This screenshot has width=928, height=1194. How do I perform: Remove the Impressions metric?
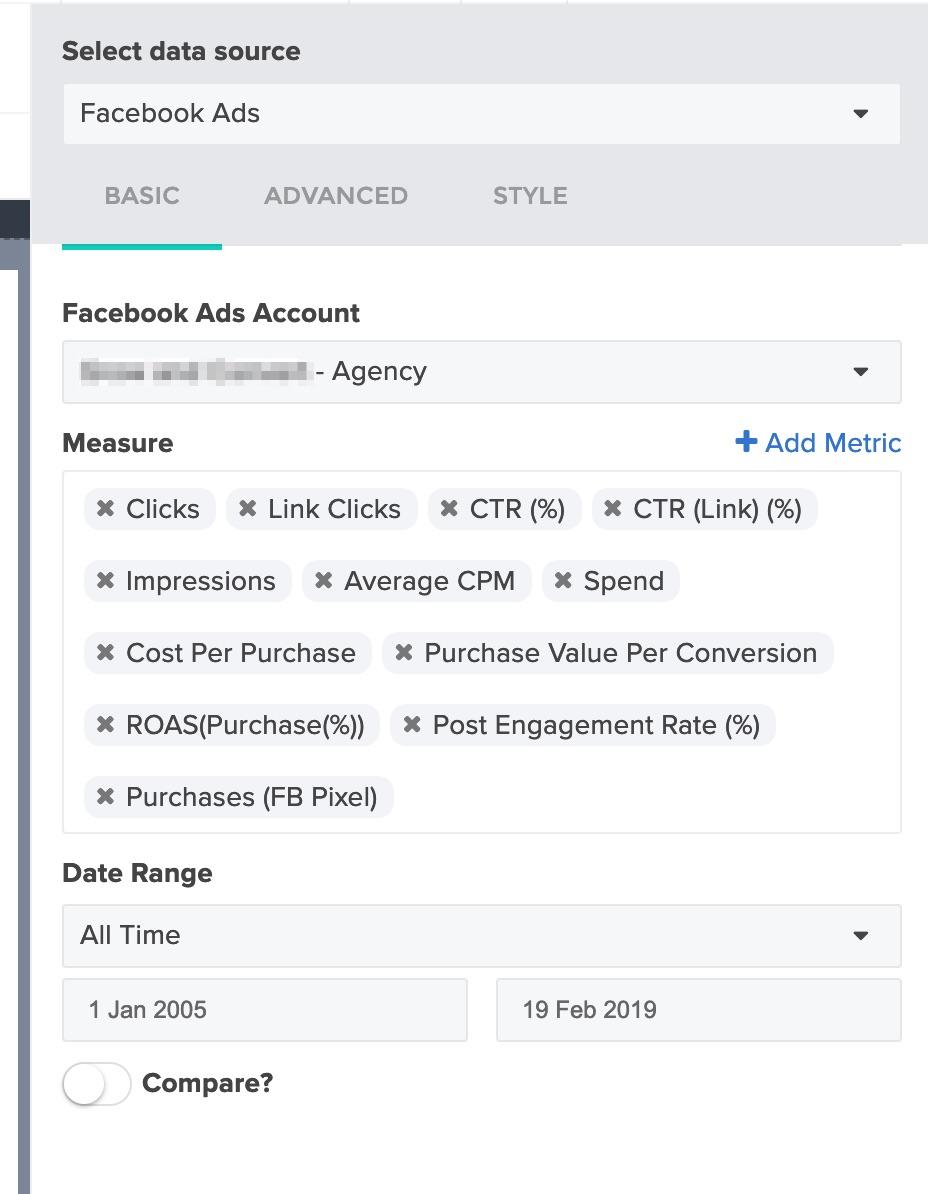[x=106, y=581]
